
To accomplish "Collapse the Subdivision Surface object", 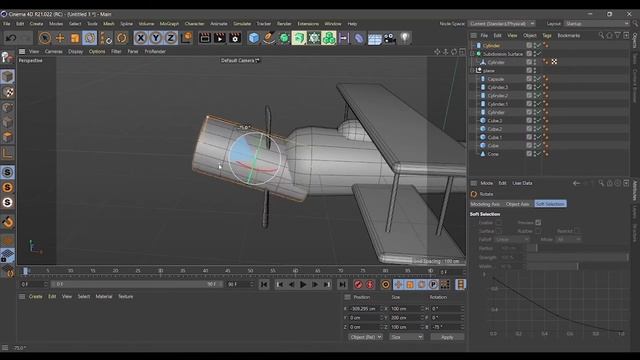I will (473, 54).
